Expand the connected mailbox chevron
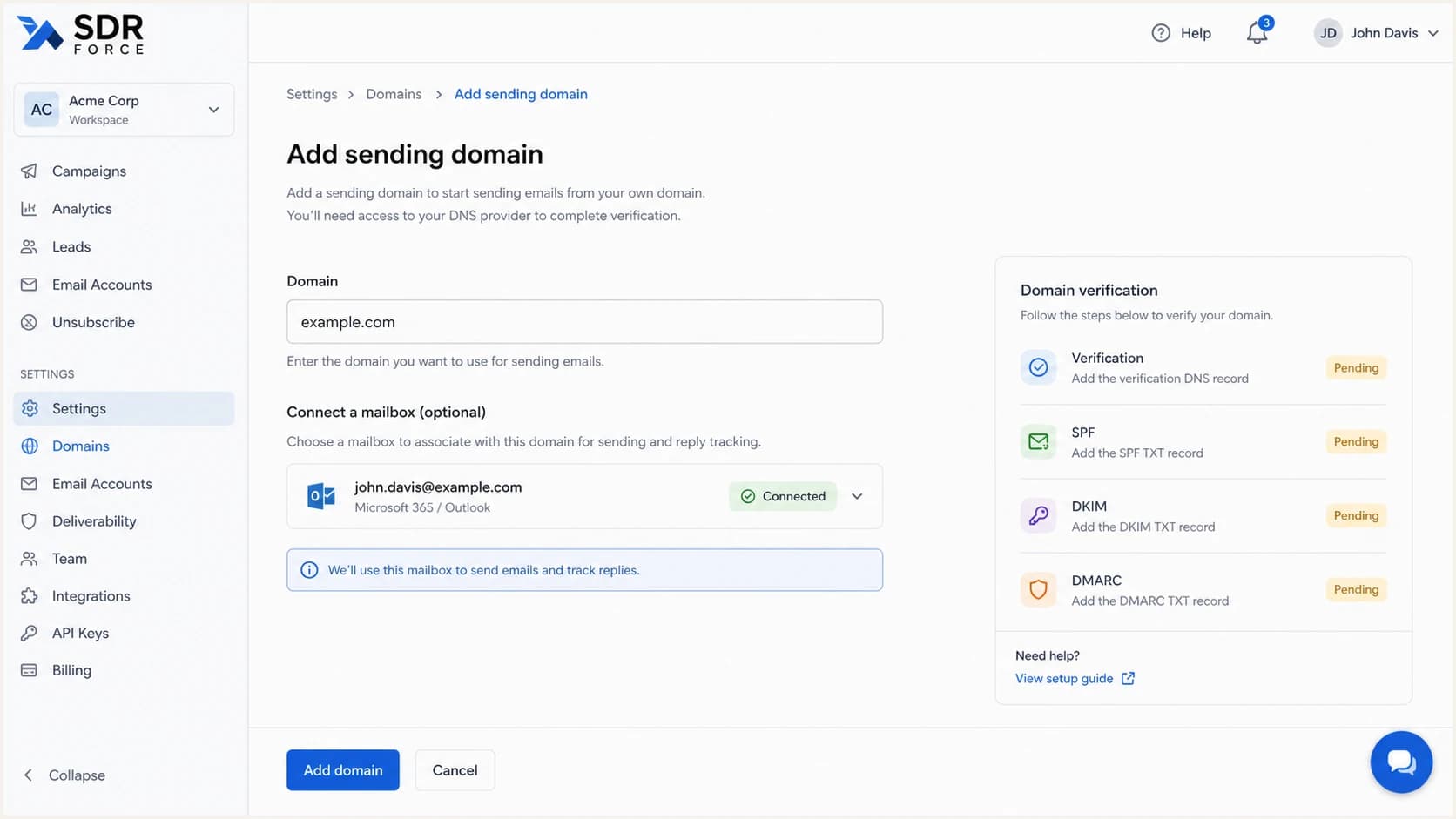 coord(857,496)
